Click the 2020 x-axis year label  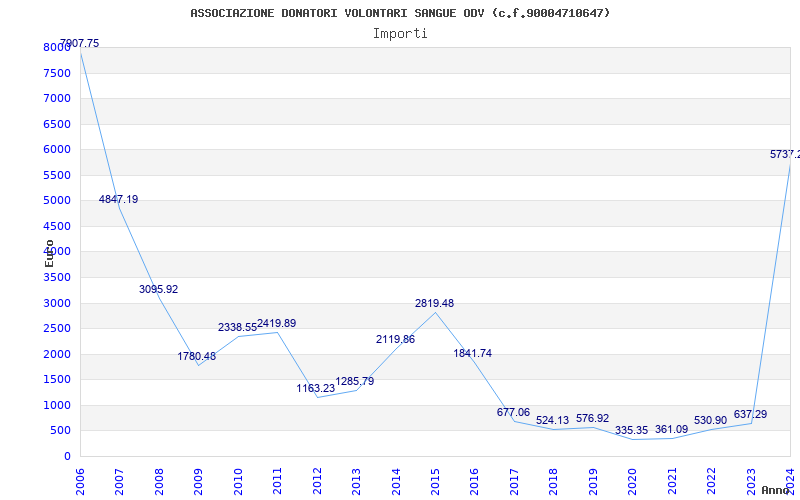(632, 482)
